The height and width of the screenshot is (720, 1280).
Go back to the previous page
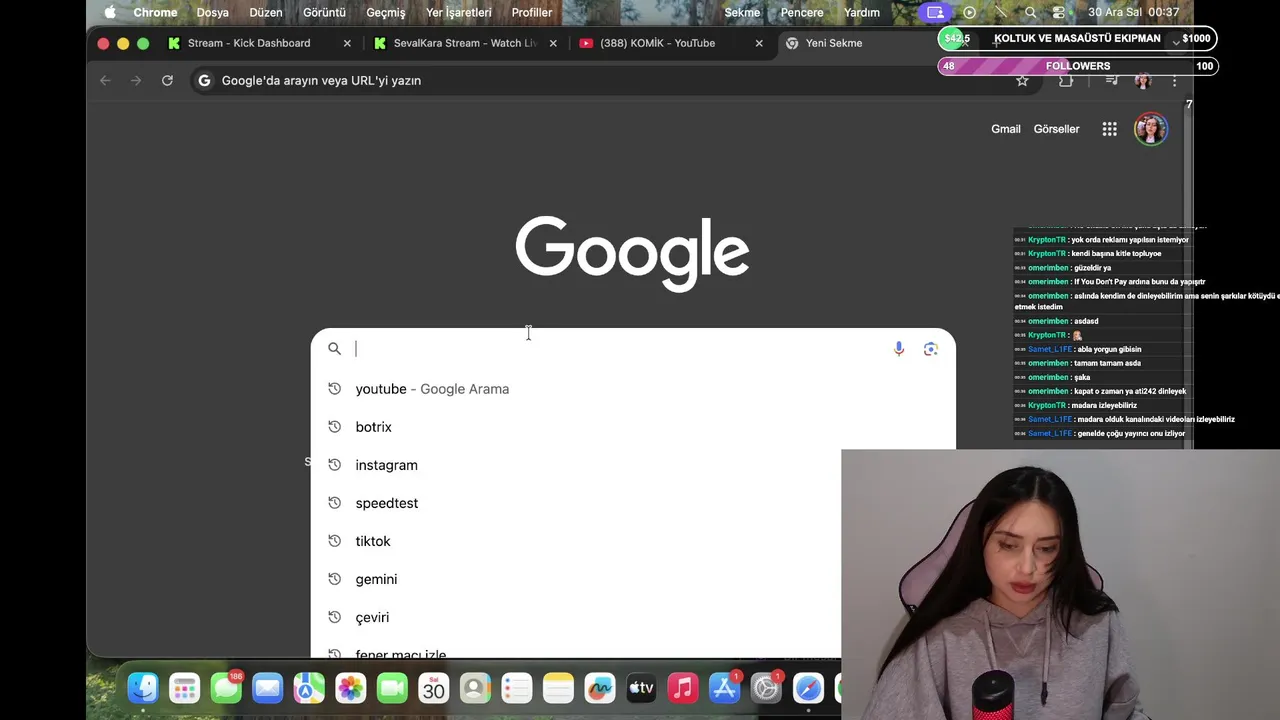105,80
